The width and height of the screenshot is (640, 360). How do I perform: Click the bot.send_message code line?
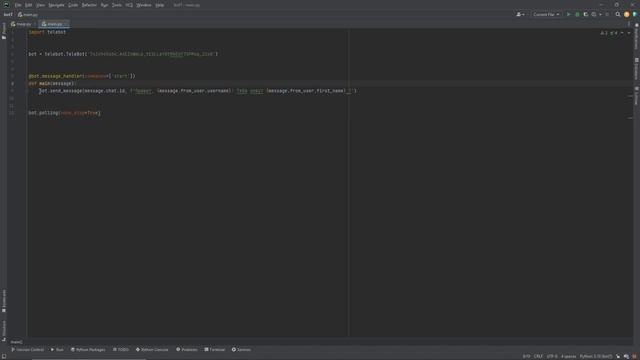198,91
